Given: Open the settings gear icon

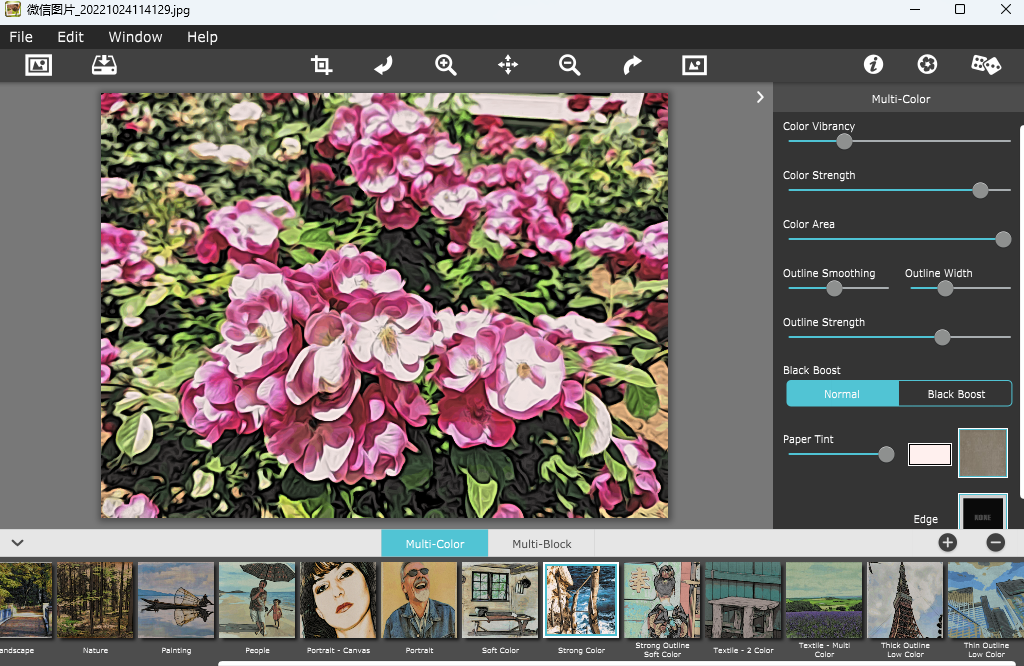Looking at the screenshot, I should [927, 65].
